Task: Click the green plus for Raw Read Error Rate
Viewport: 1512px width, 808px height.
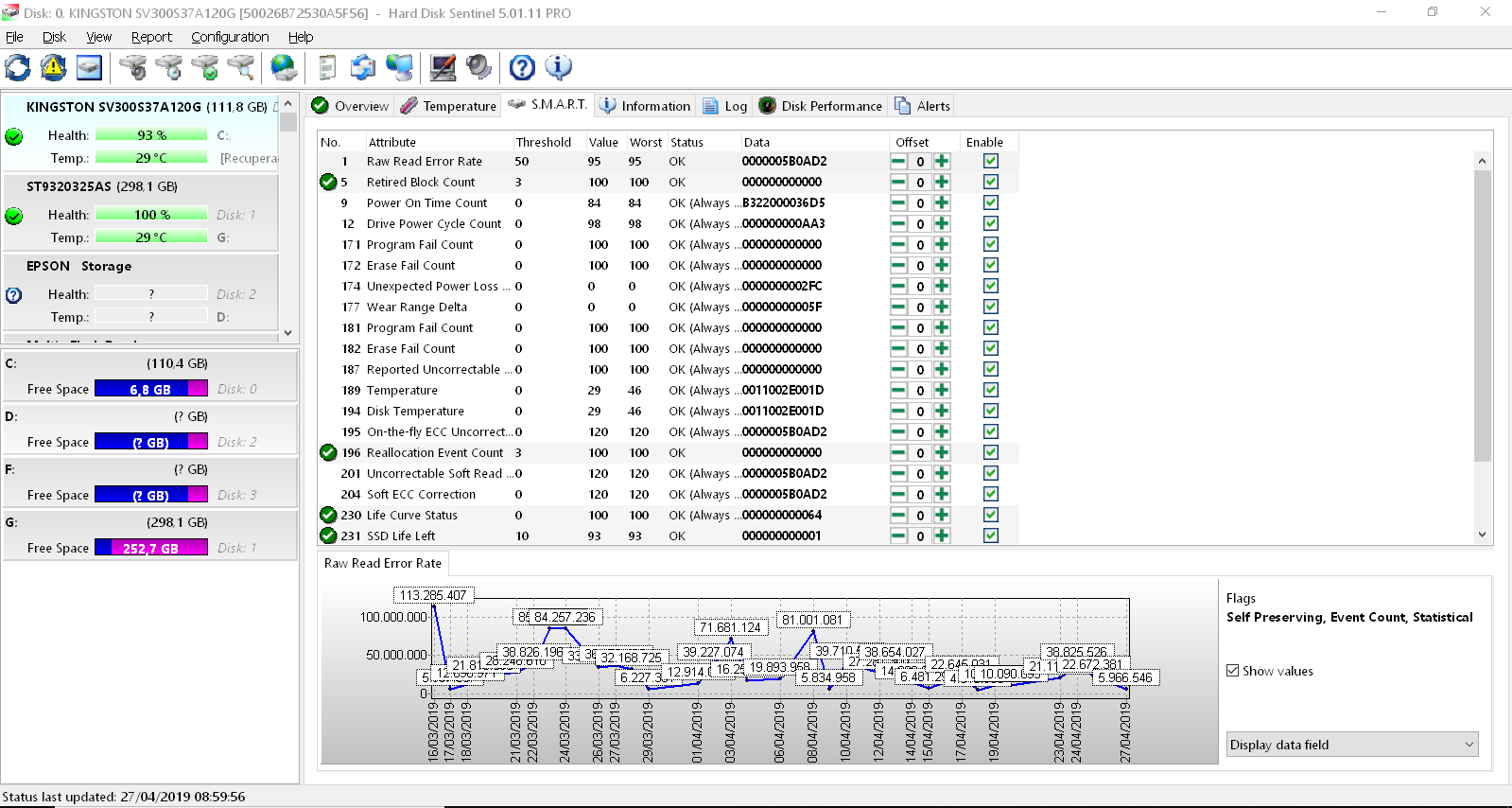Action: [x=942, y=161]
